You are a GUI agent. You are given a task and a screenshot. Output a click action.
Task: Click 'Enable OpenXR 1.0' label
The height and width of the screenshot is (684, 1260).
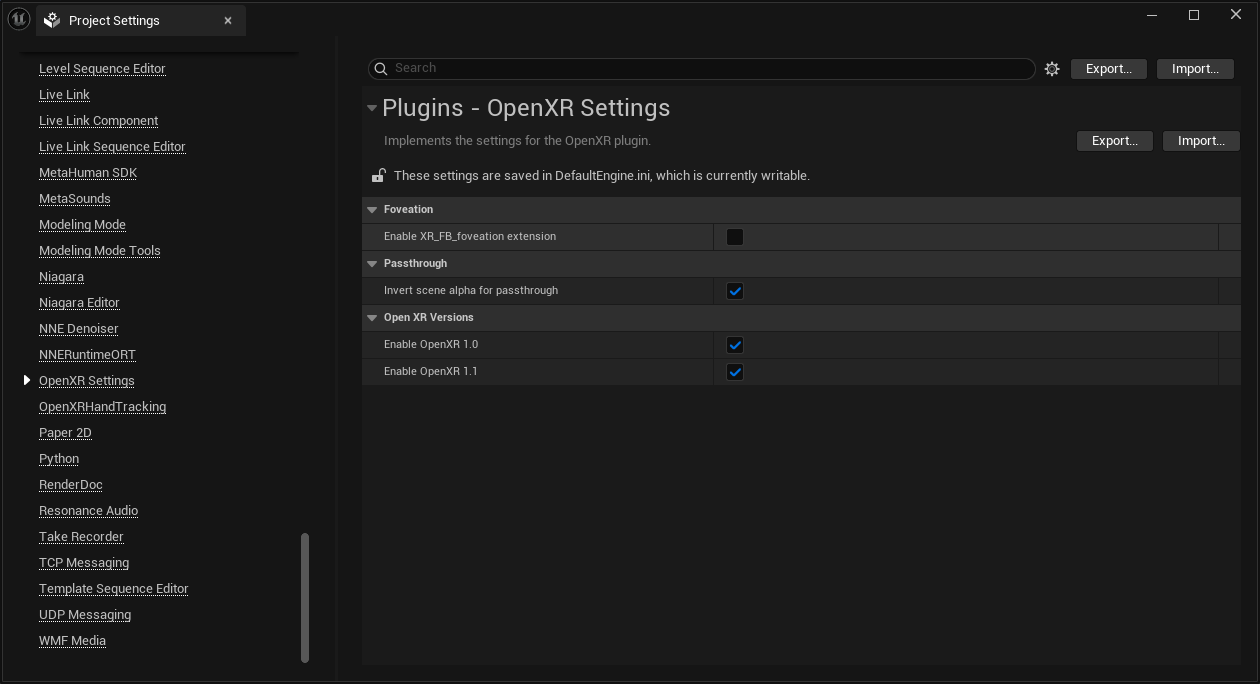431,345
